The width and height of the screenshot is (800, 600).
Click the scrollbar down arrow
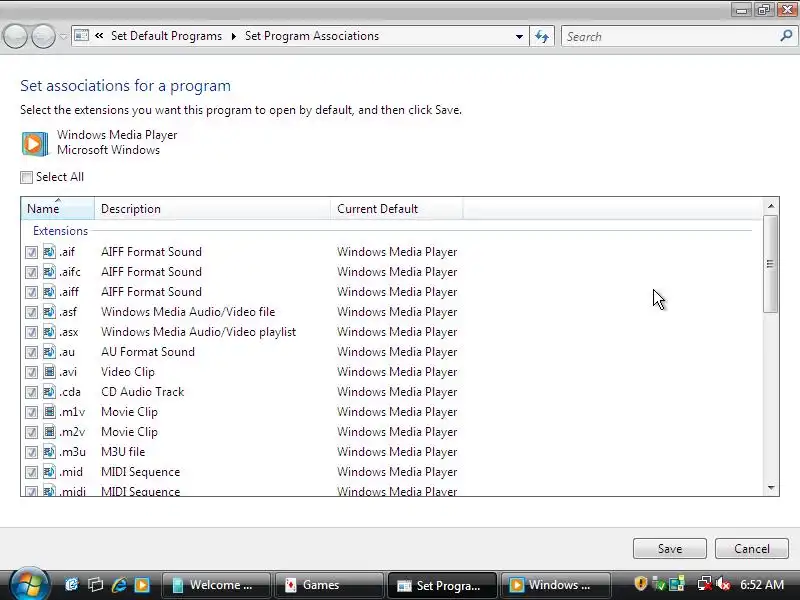[x=770, y=488]
